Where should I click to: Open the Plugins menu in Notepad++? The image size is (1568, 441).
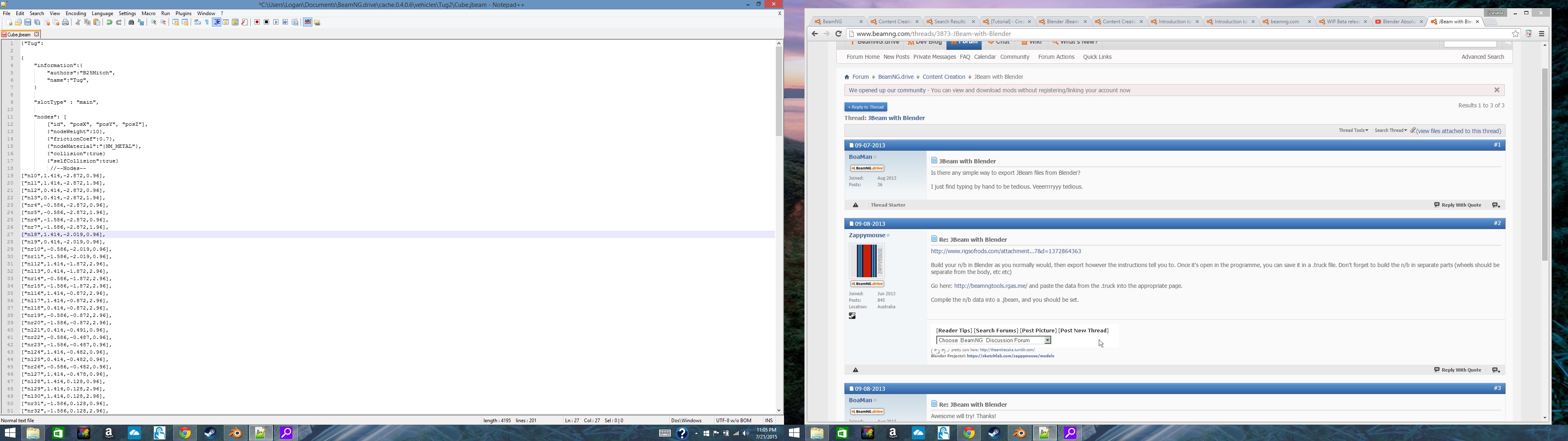click(x=183, y=13)
